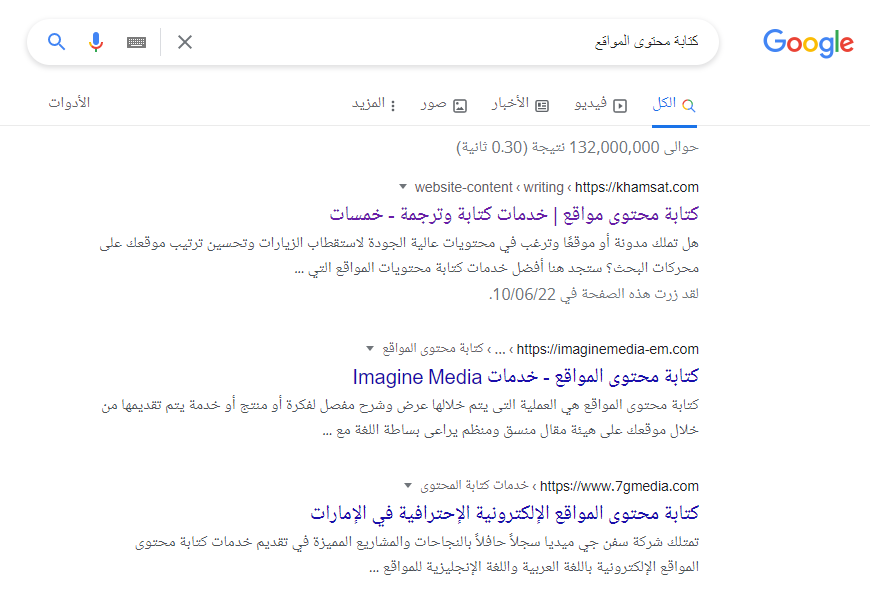The height and width of the screenshot is (598, 870).
Task: Open the Khamsat result title خمسات
Action: (x=514, y=214)
